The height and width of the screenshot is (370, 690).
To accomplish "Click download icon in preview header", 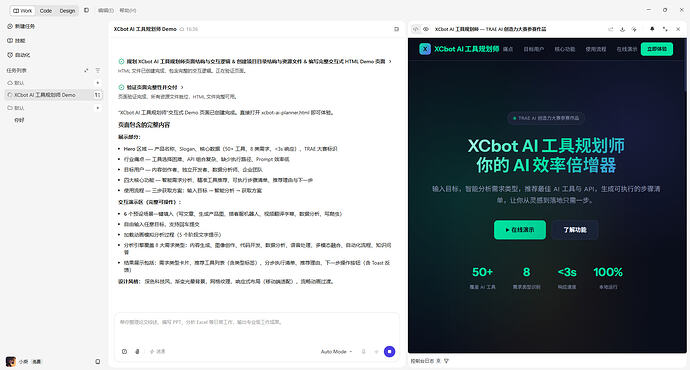I will click(622, 29).
